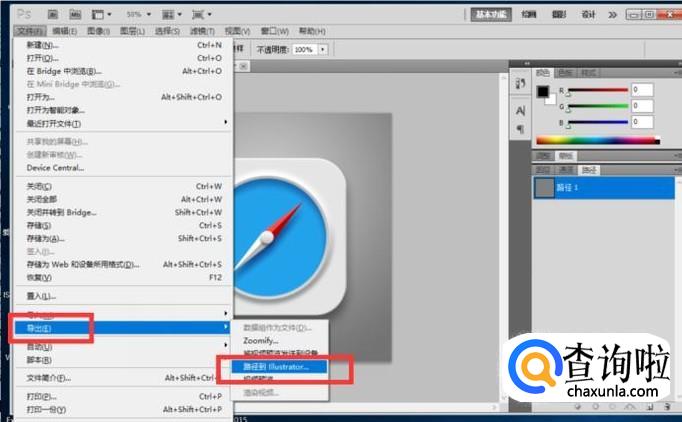
Task: Choose 关闭全部 menu entry
Action: pos(124,199)
